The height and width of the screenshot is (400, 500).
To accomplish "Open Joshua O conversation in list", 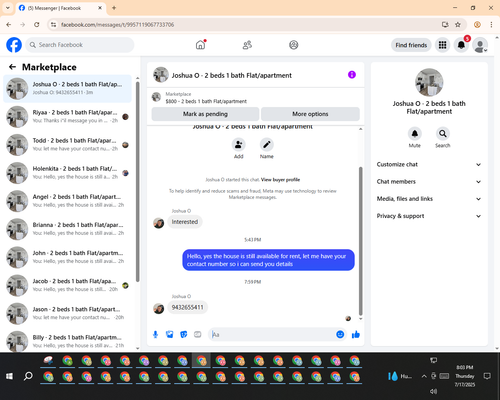I will click(67, 88).
